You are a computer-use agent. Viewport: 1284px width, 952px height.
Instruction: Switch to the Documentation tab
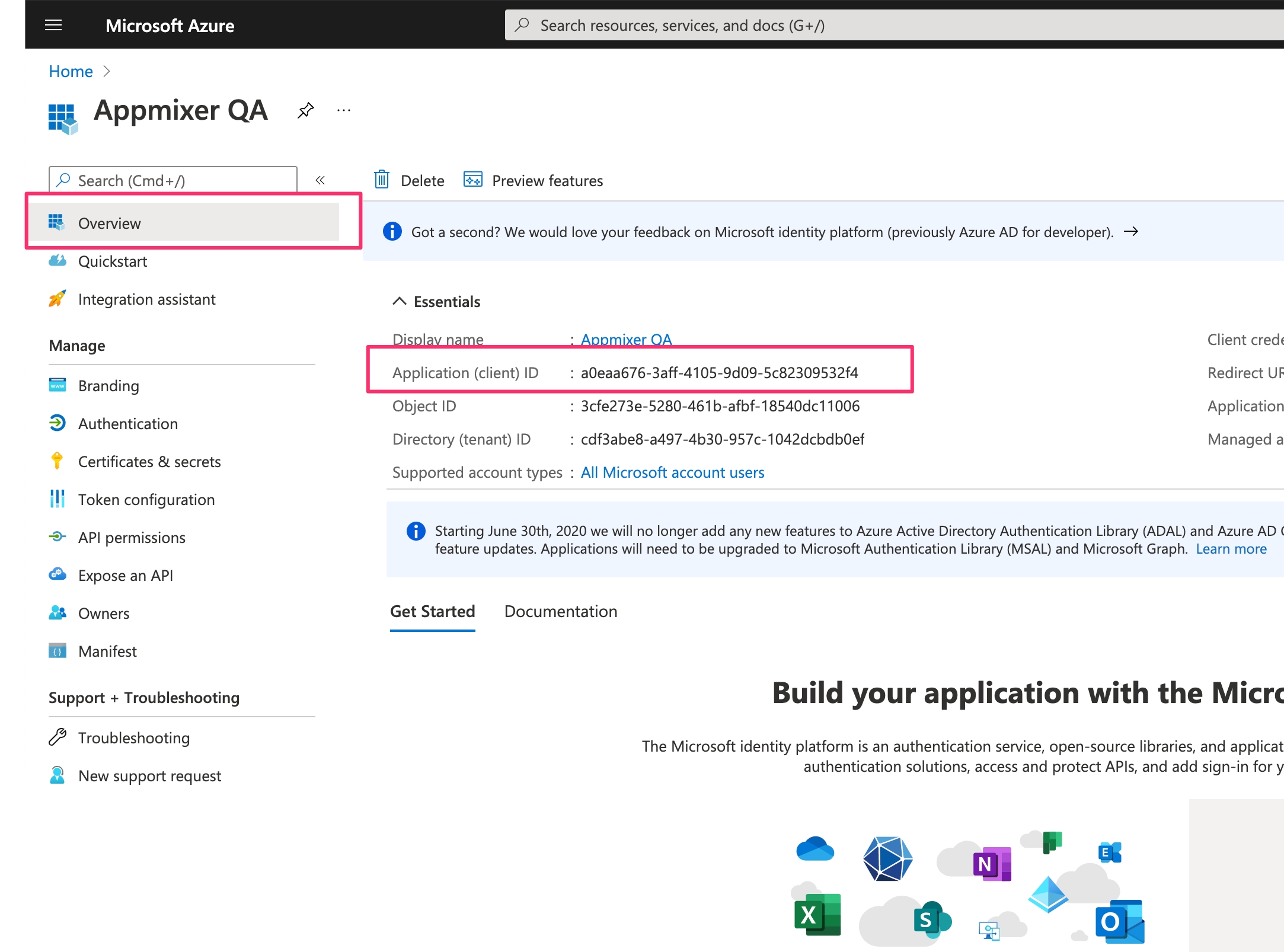561,612
